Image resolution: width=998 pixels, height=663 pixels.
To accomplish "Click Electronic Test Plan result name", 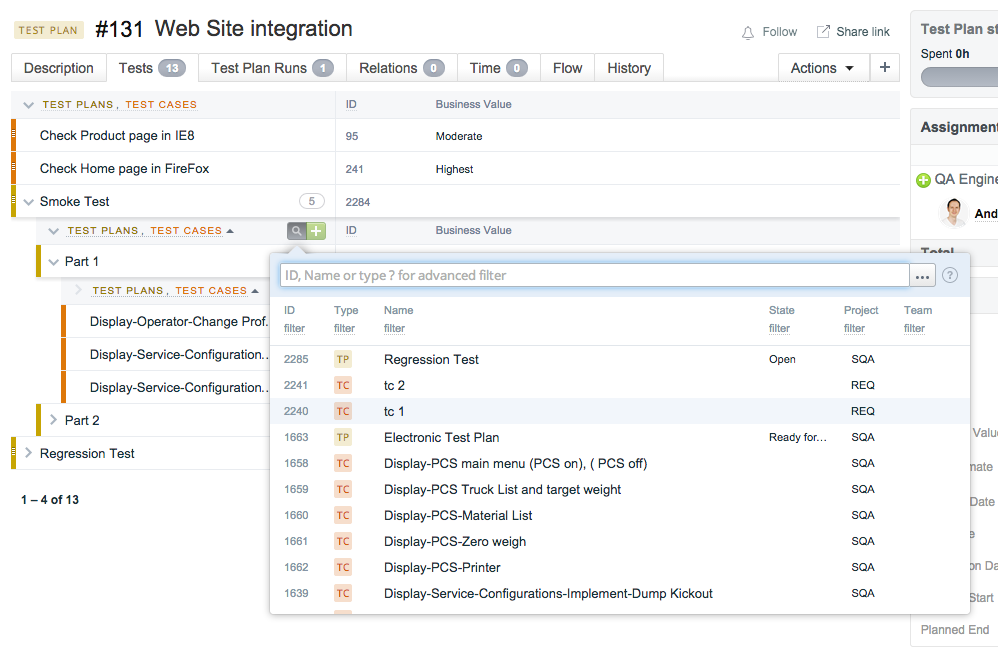I will click(x=441, y=438).
